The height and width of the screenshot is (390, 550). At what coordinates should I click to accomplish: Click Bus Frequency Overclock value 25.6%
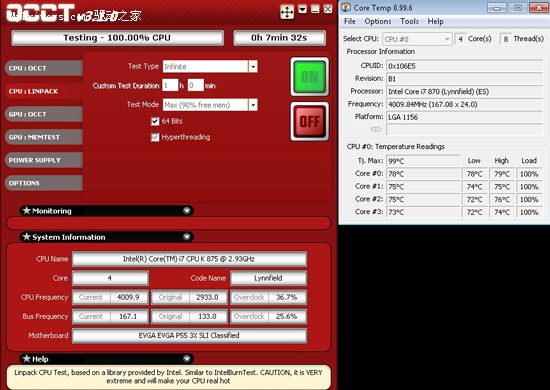(287, 316)
